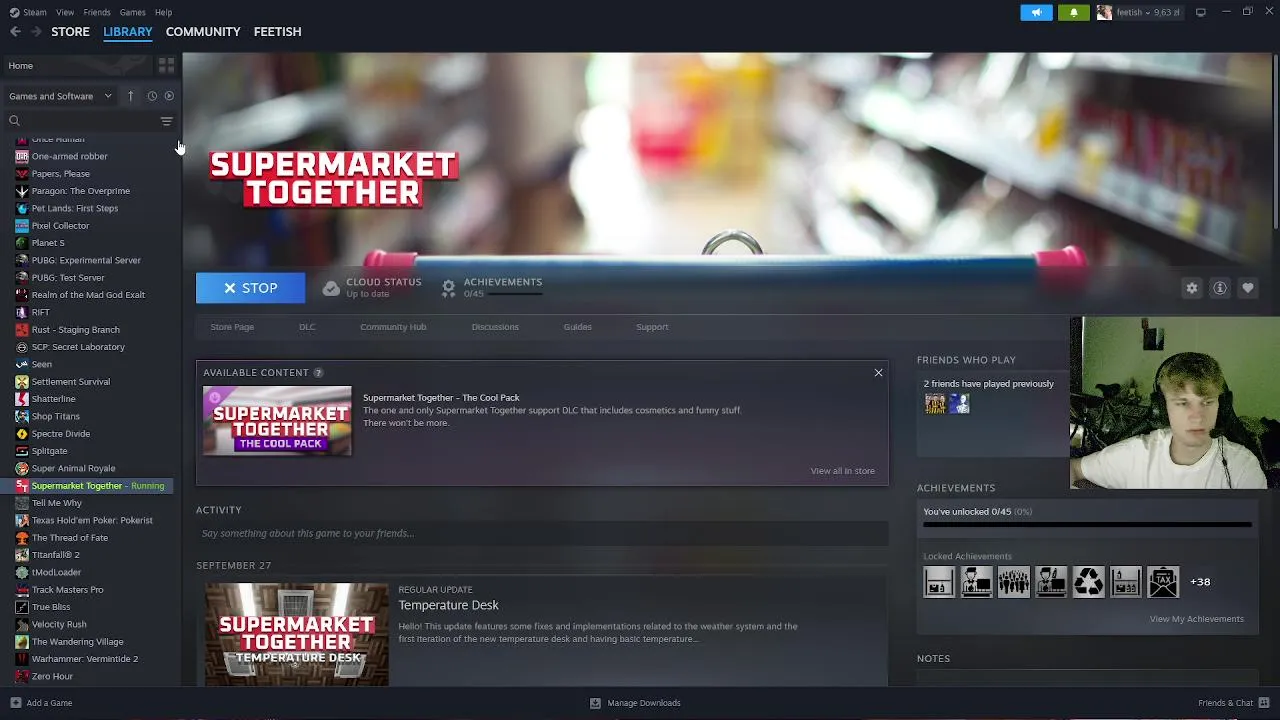The width and height of the screenshot is (1280, 720).
Task: Select Titanfall 2 in the library
Action: click(x=55, y=555)
